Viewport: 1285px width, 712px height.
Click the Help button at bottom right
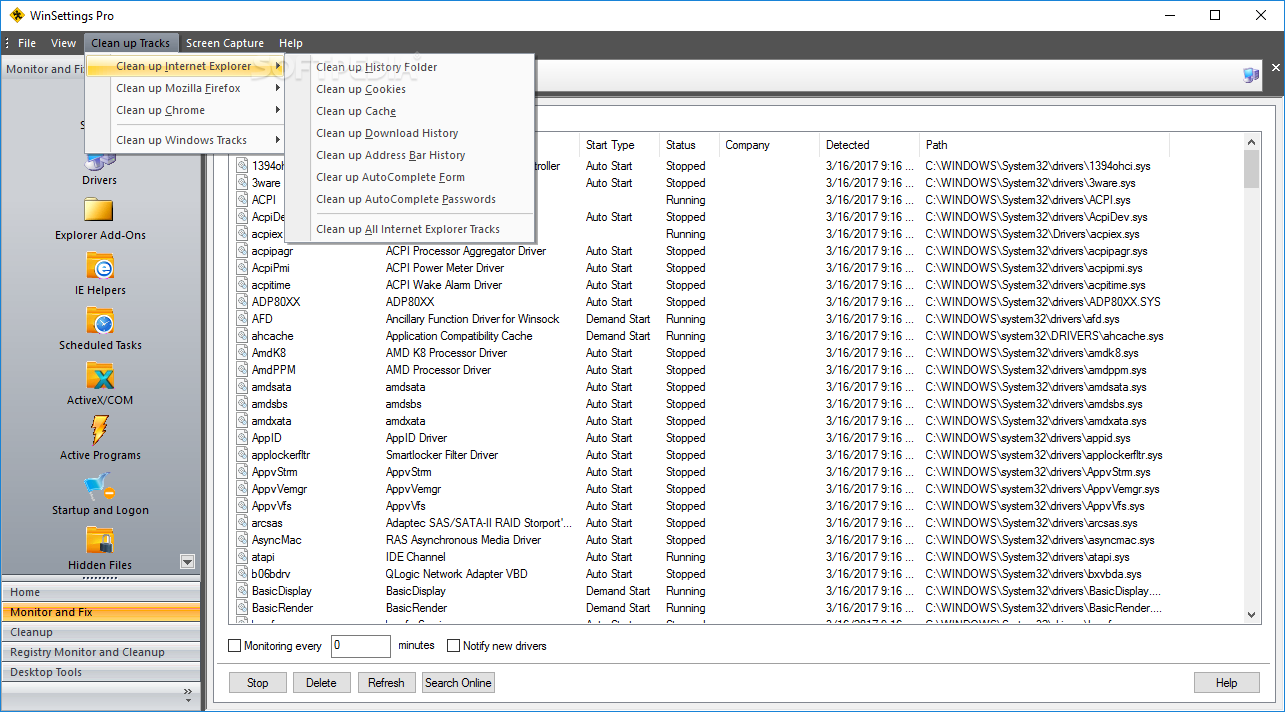click(x=1226, y=683)
